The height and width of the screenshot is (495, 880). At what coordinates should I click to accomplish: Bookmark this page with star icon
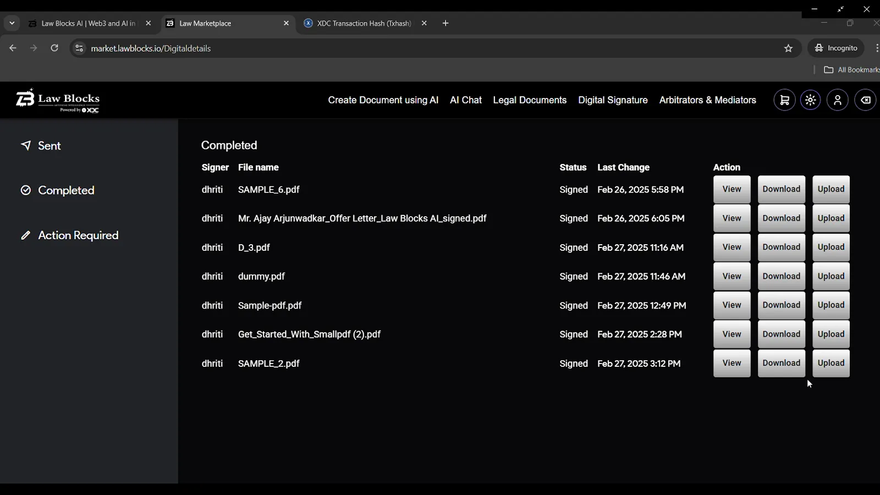point(788,48)
